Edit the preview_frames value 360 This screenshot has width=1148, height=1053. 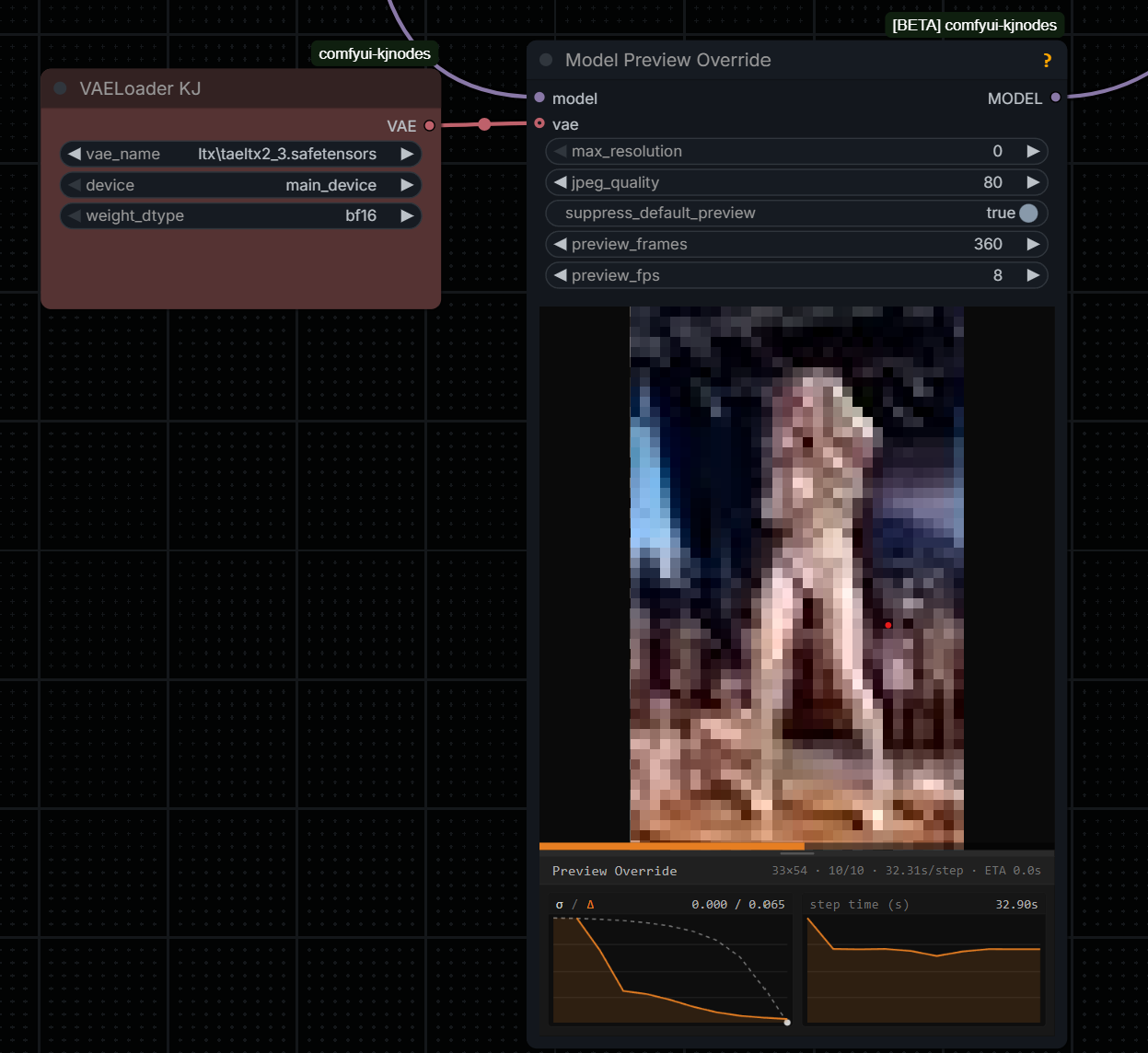(988, 244)
